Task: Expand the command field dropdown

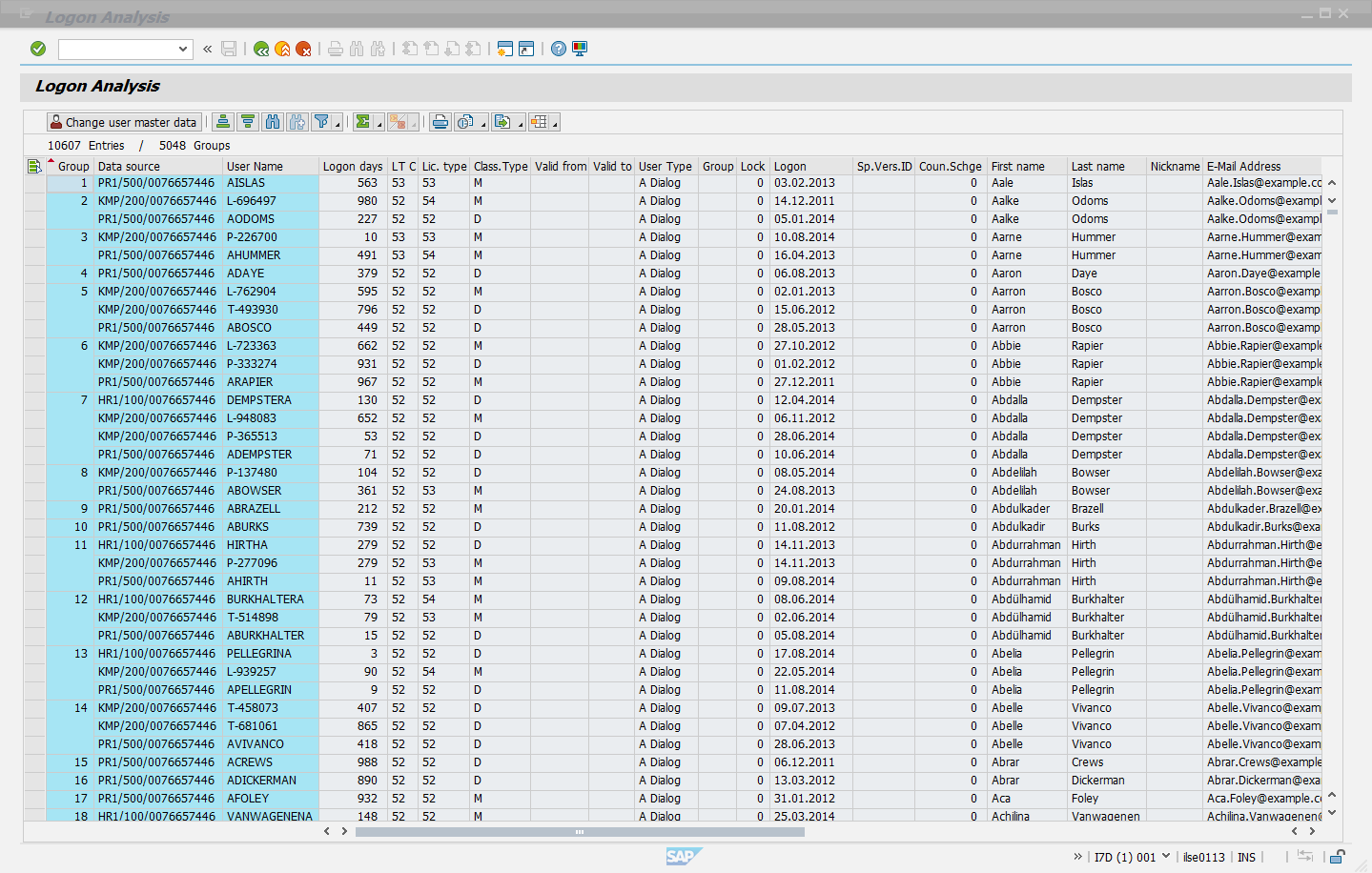Action: pos(183,49)
